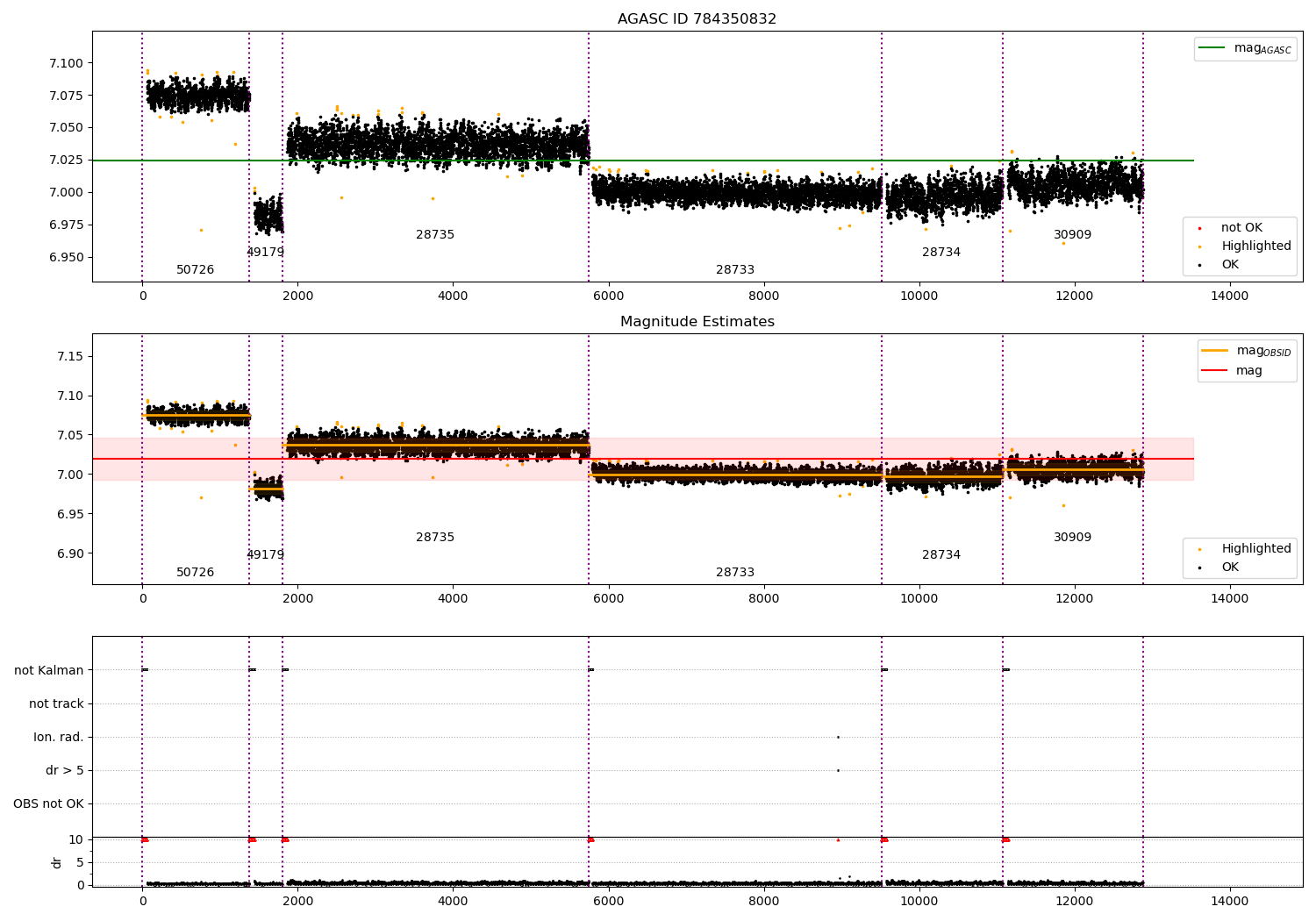The width and height of the screenshot is (1316, 921).
Task: Click the 7.15 tick label in middle plot
Action: coord(69,357)
